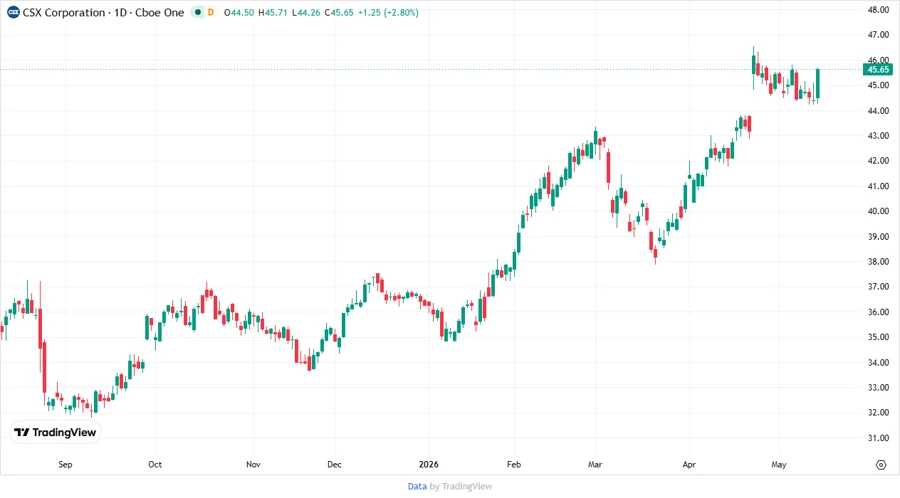Click the 36.00 price scale label
The height and width of the screenshot is (498, 900).
click(x=878, y=312)
